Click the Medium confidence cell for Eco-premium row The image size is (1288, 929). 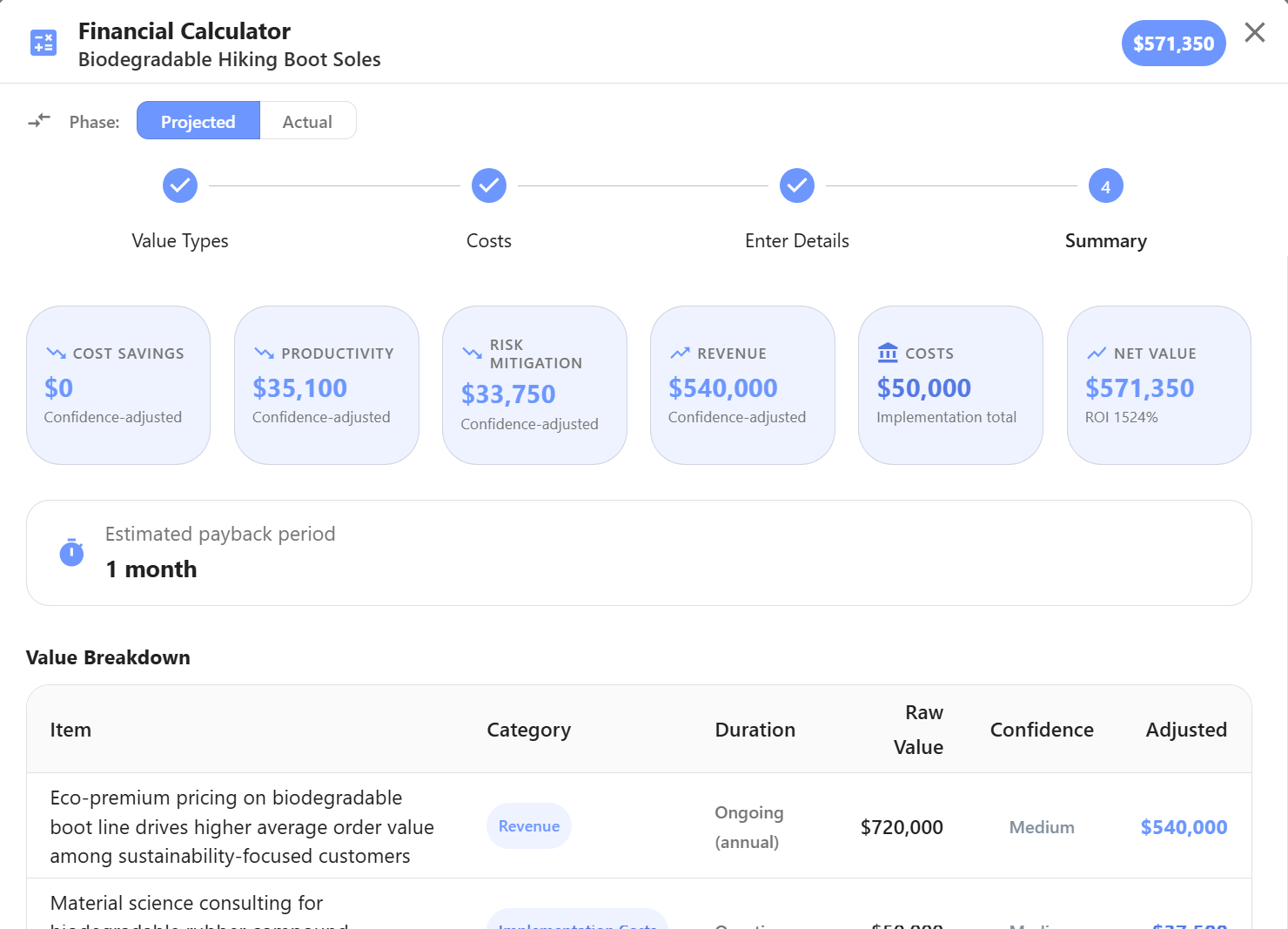(x=1042, y=827)
